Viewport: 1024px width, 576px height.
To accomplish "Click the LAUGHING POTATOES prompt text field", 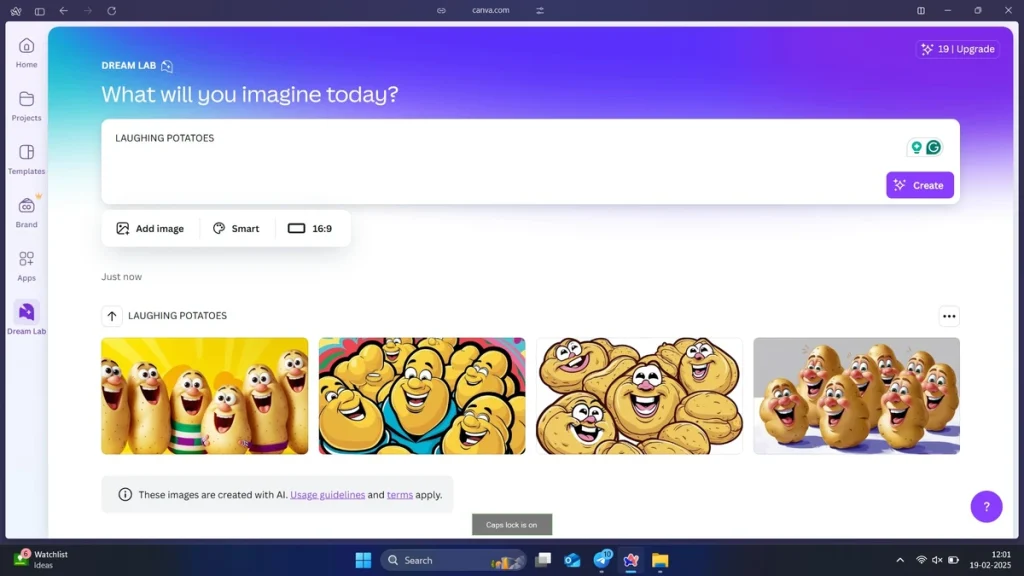I will point(530,161).
